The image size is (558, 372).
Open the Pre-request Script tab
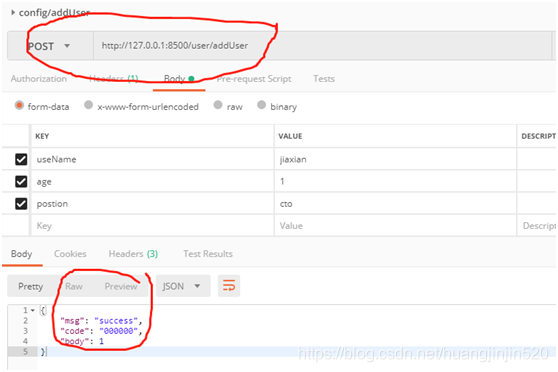tap(254, 79)
